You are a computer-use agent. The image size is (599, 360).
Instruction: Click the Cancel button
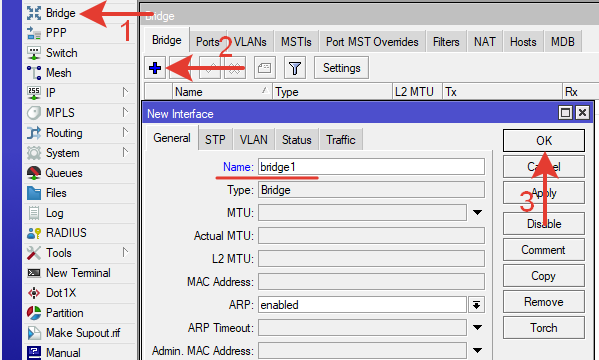(544, 167)
